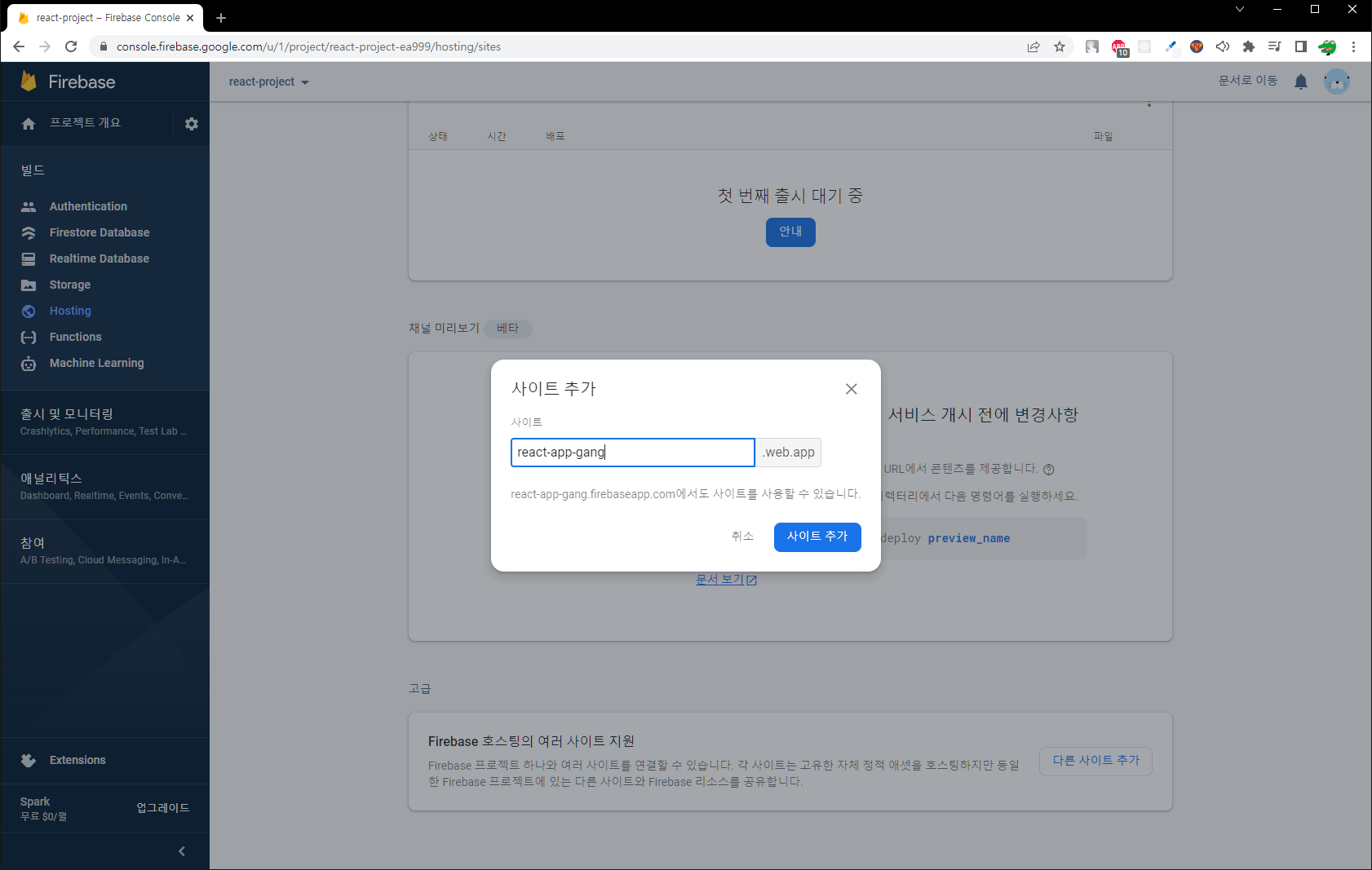Screen dimensions: 1372x870
Task: Click the Hosting globe icon
Action: (29, 311)
